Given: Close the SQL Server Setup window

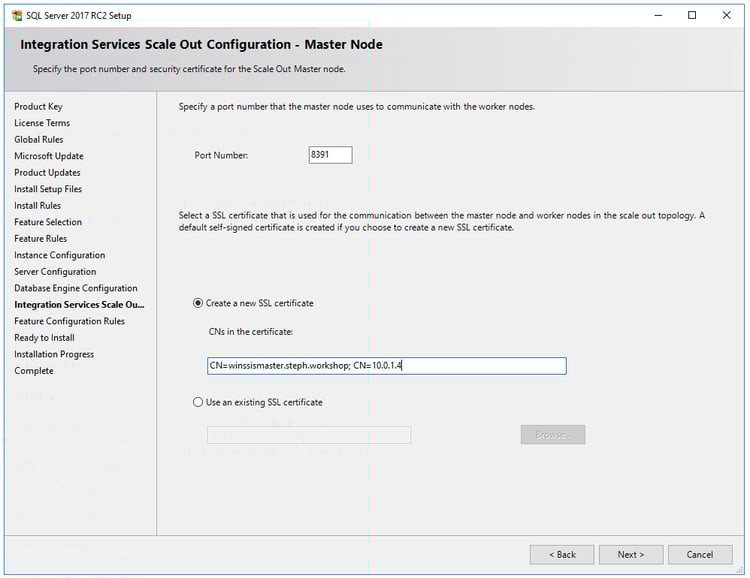Looking at the screenshot, I should (x=726, y=16).
